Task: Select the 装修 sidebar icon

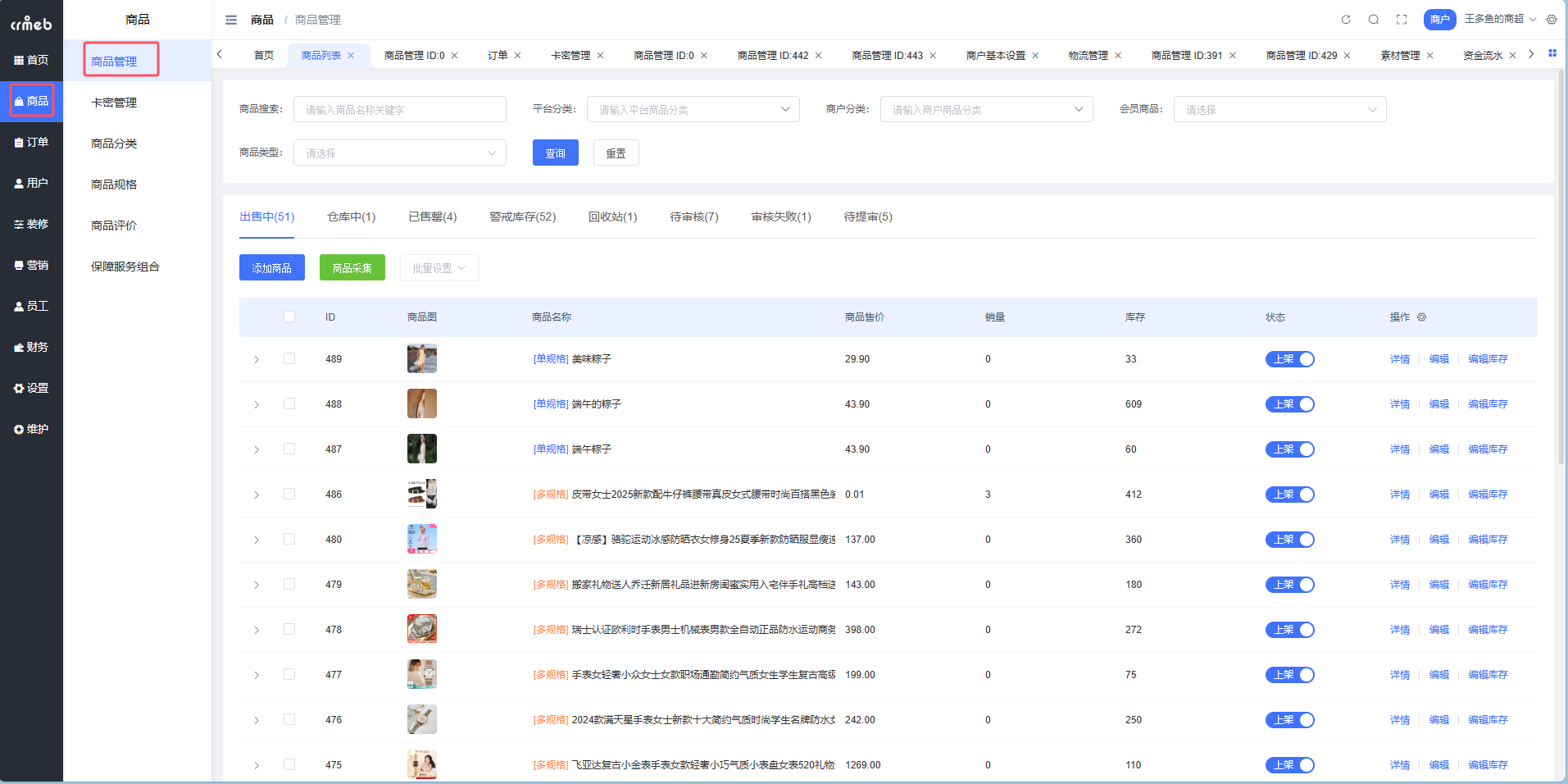Action: pyautogui.click(x=31, y=223)
